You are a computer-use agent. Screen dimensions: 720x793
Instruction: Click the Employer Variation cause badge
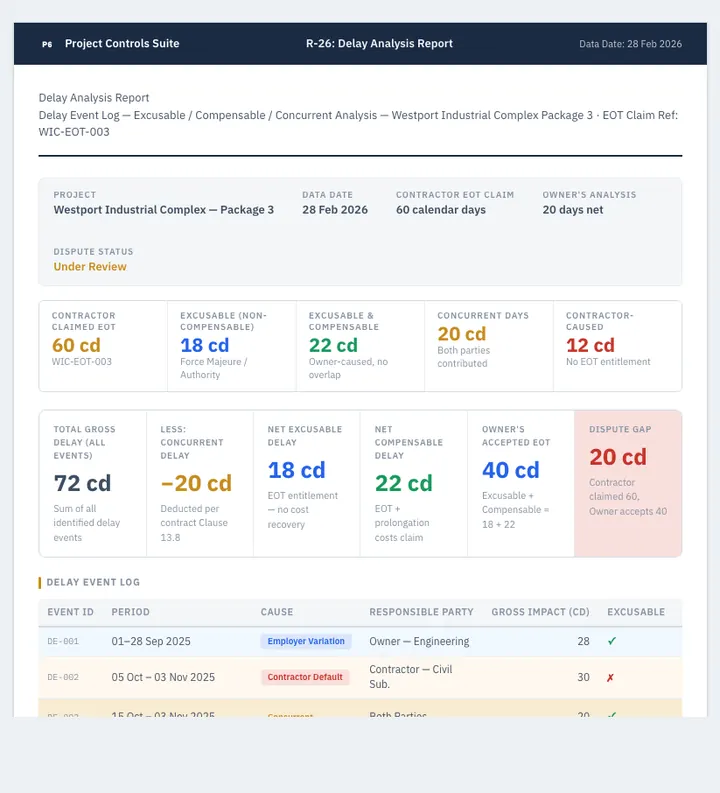(306, 641)
